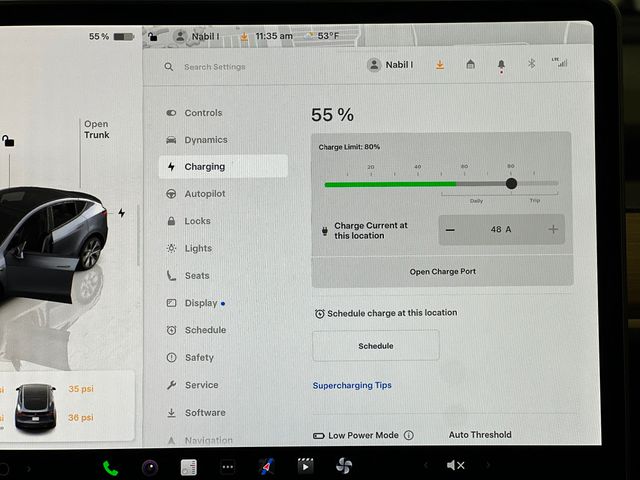The image size is (640, 480).
Task: Tap the Schedule charge button
Action: click(376, 346)
